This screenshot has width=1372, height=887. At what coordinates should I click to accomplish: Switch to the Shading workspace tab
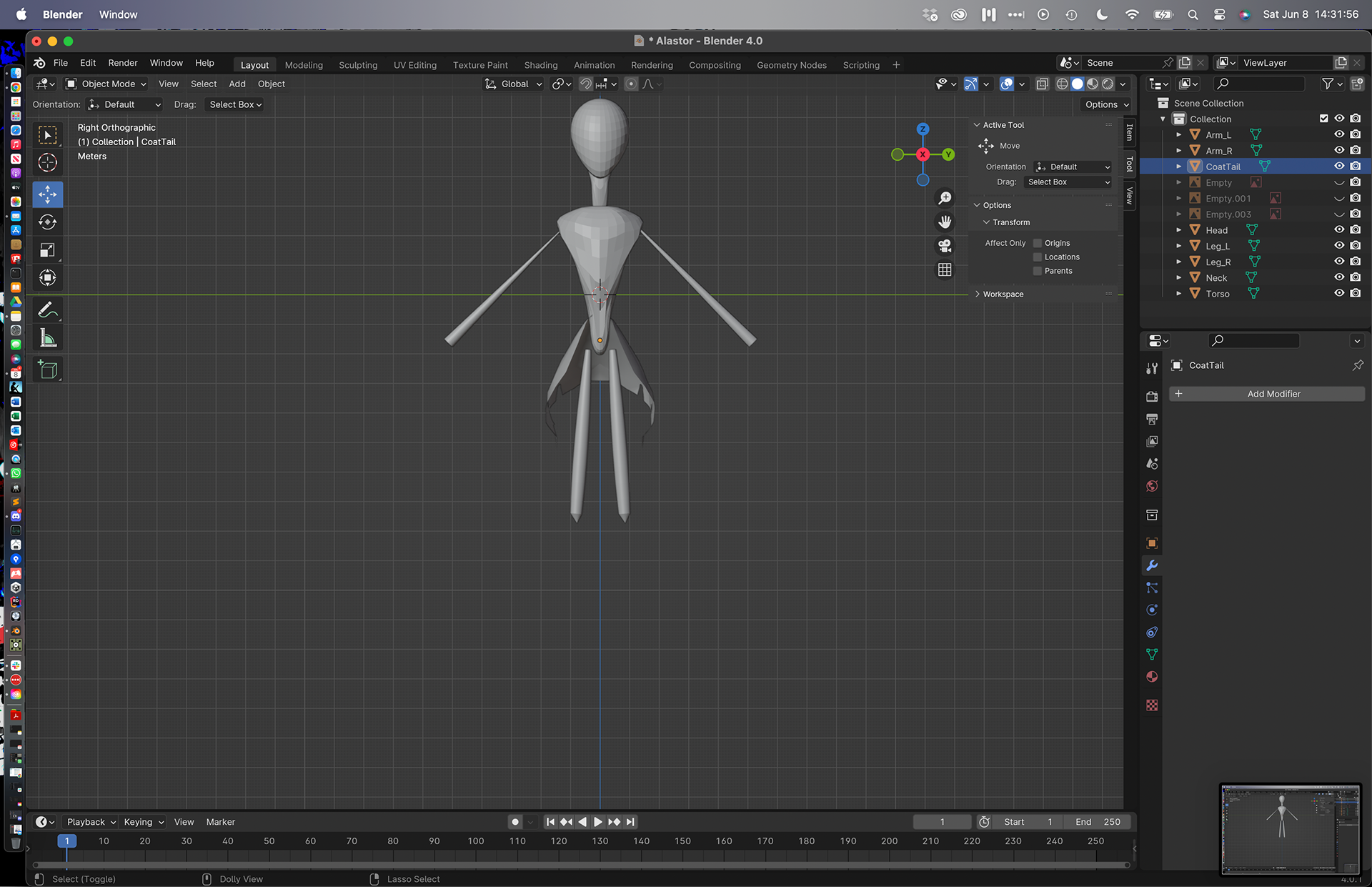tap(541, 65)
